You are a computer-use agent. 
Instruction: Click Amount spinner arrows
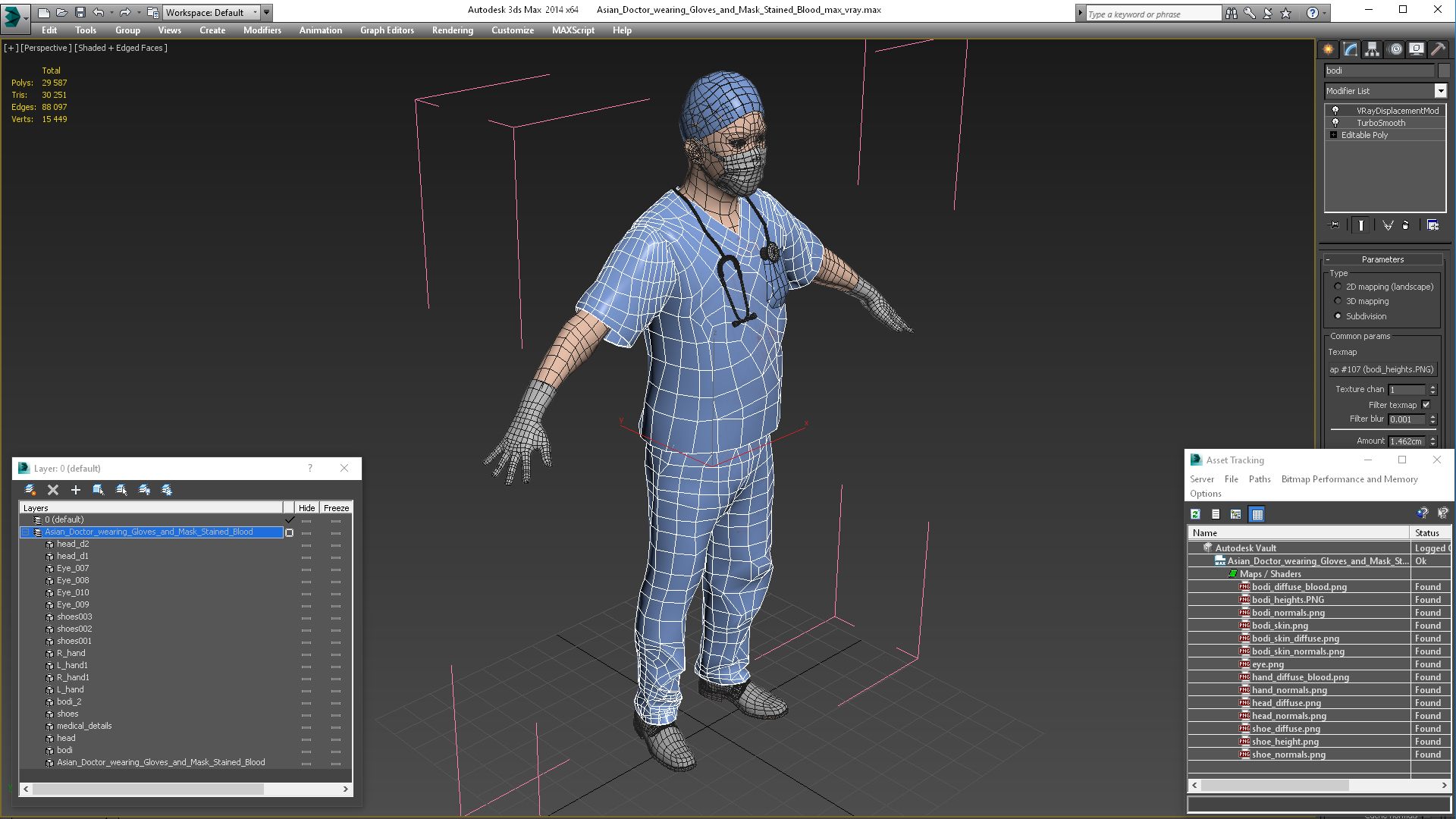coord(1432,441)
